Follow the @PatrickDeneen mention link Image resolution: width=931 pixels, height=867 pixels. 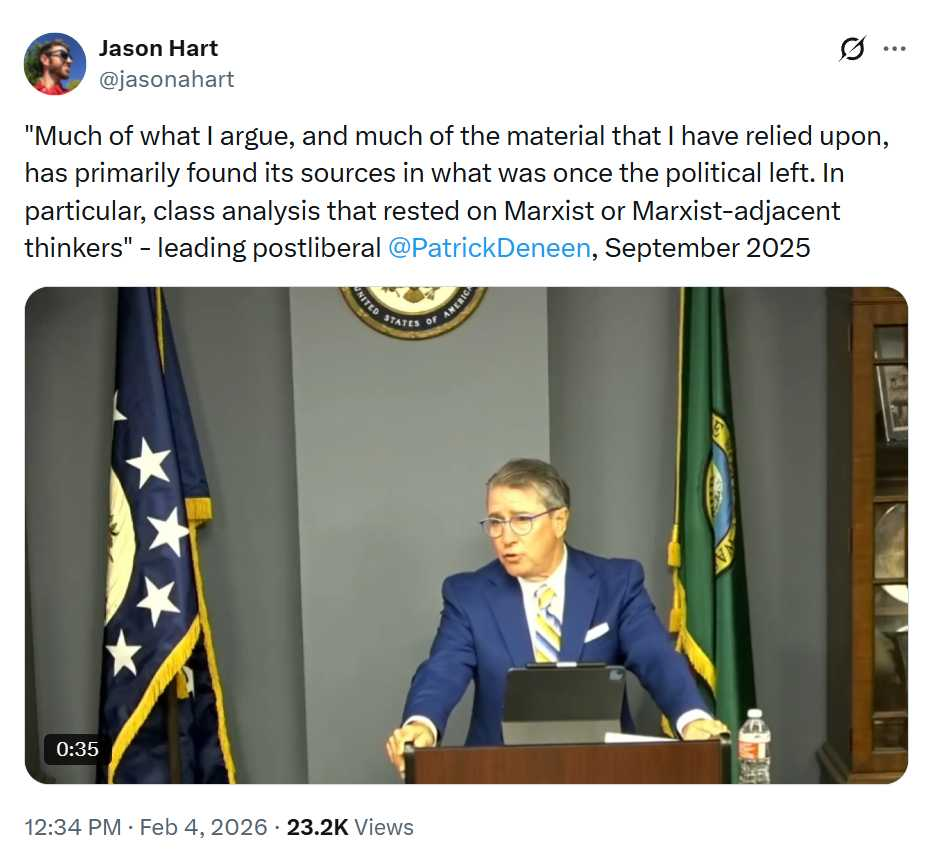[x=488, y=248]
